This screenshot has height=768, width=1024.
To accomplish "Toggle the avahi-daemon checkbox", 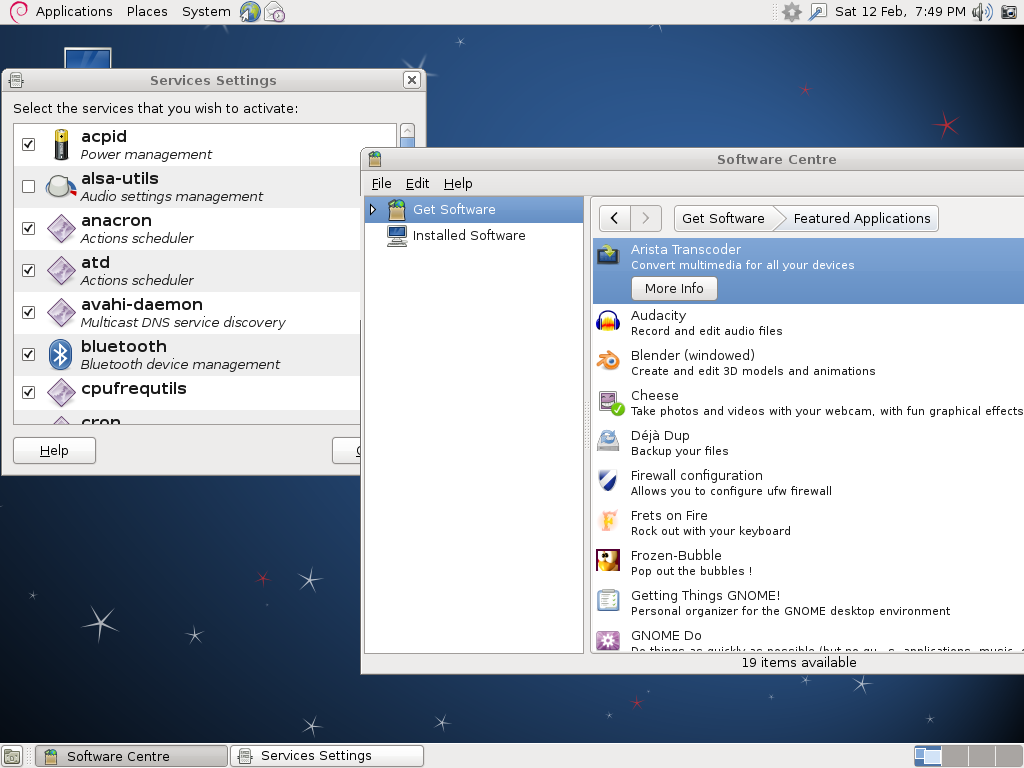I will (28, 312).
